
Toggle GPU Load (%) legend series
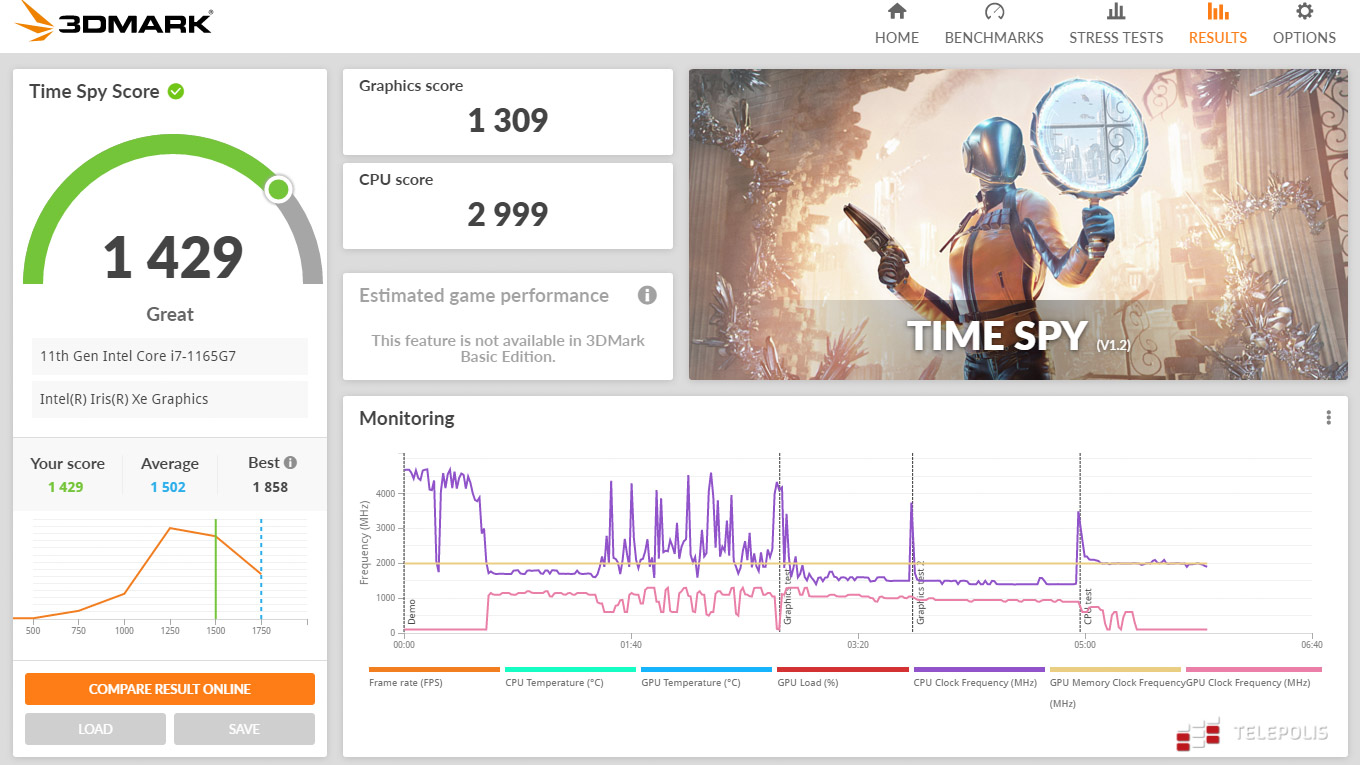click(807, 682)
